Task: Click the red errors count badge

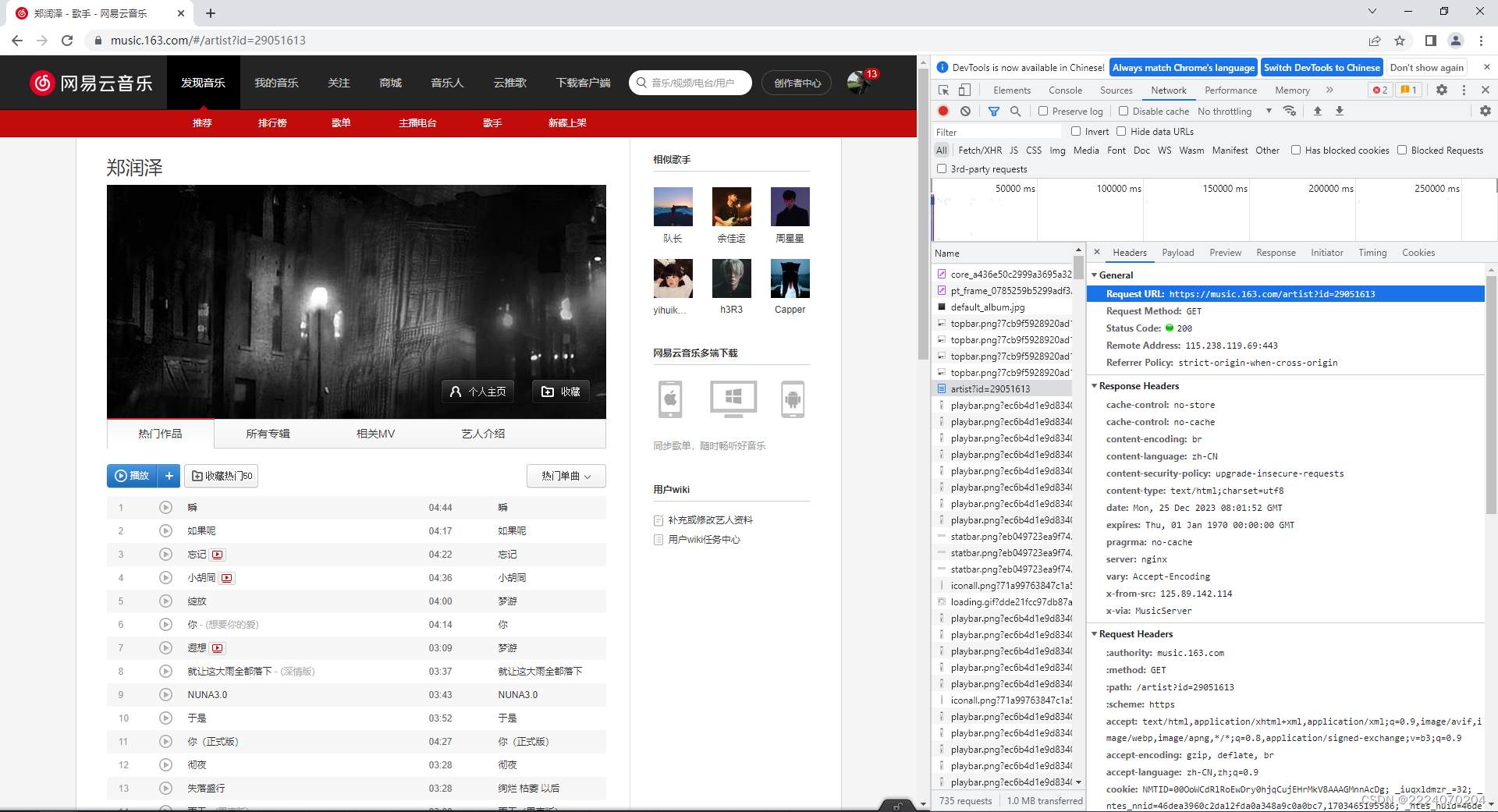Action: coord(1380,90)
